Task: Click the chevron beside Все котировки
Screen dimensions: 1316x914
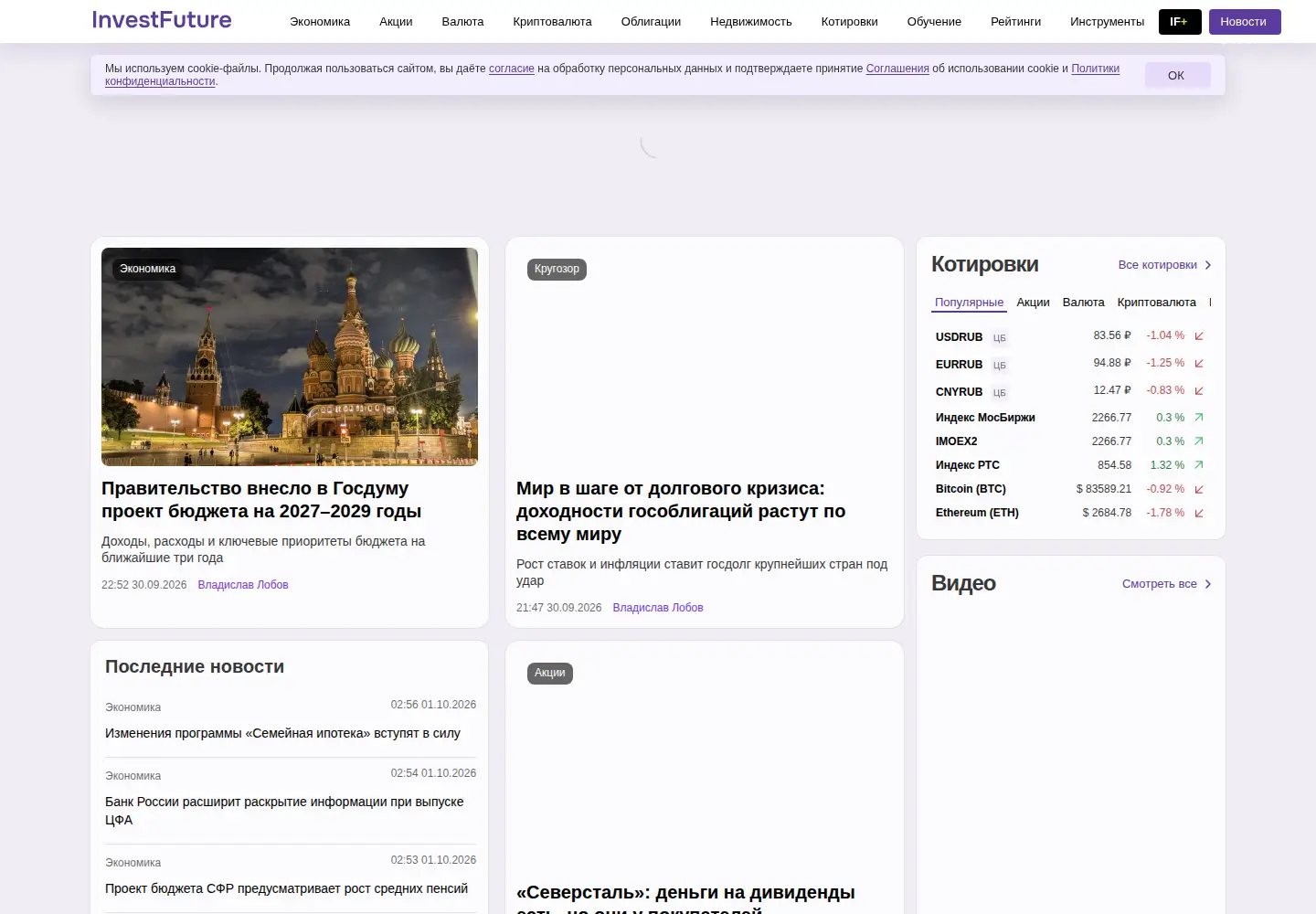Action: (1208, 265)
